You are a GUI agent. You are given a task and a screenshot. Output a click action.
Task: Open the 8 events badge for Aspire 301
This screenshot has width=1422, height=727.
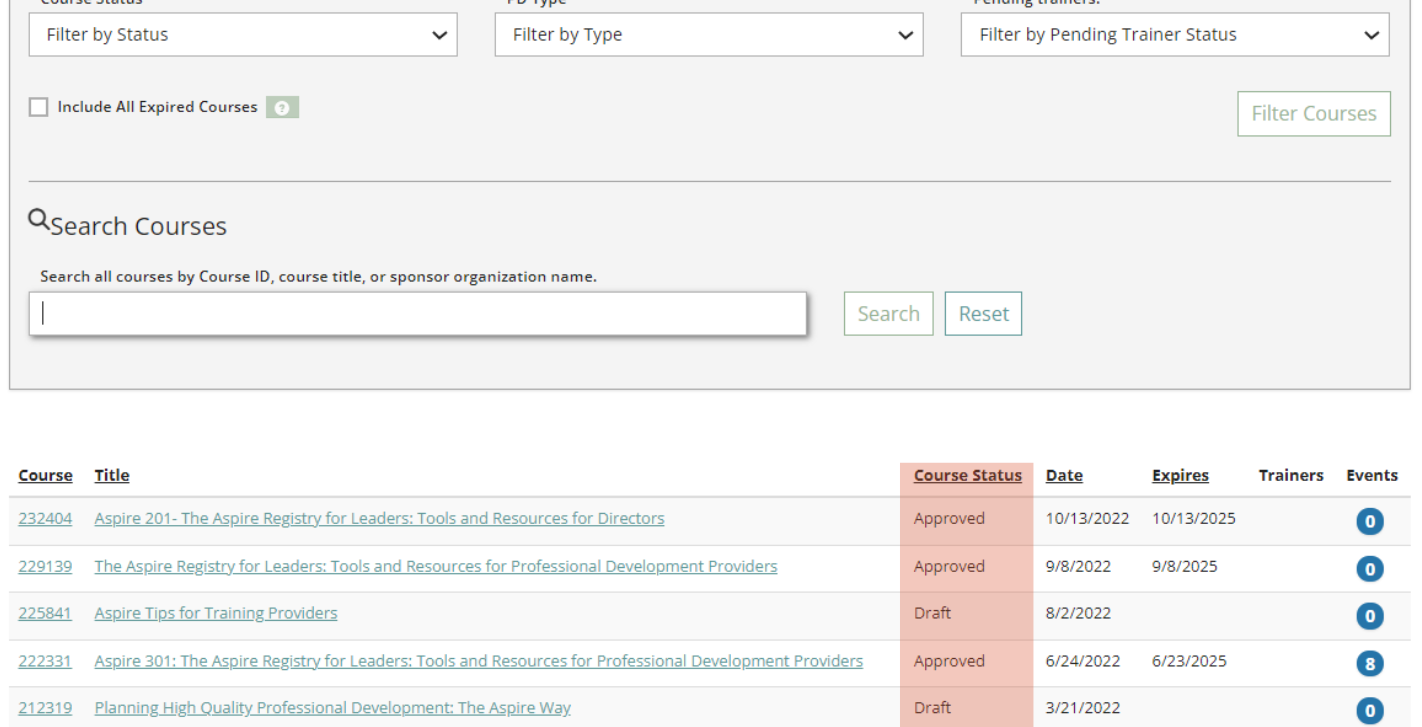point(1369,663)
